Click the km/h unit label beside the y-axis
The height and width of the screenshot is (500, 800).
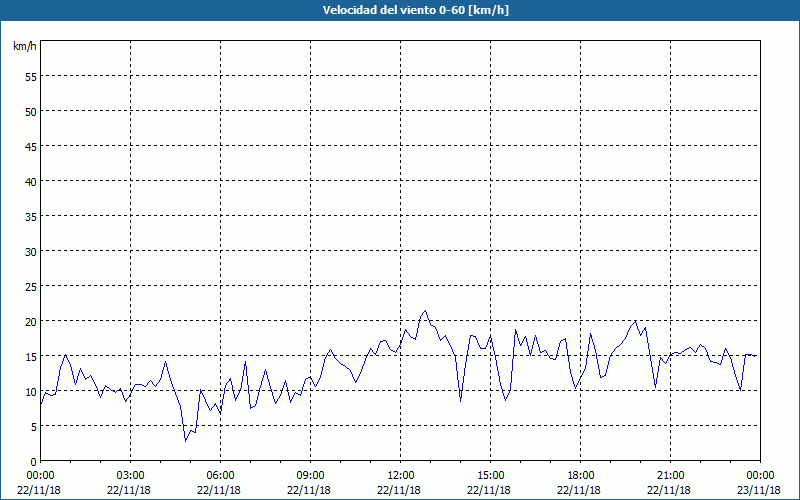(x=24, y=46)
